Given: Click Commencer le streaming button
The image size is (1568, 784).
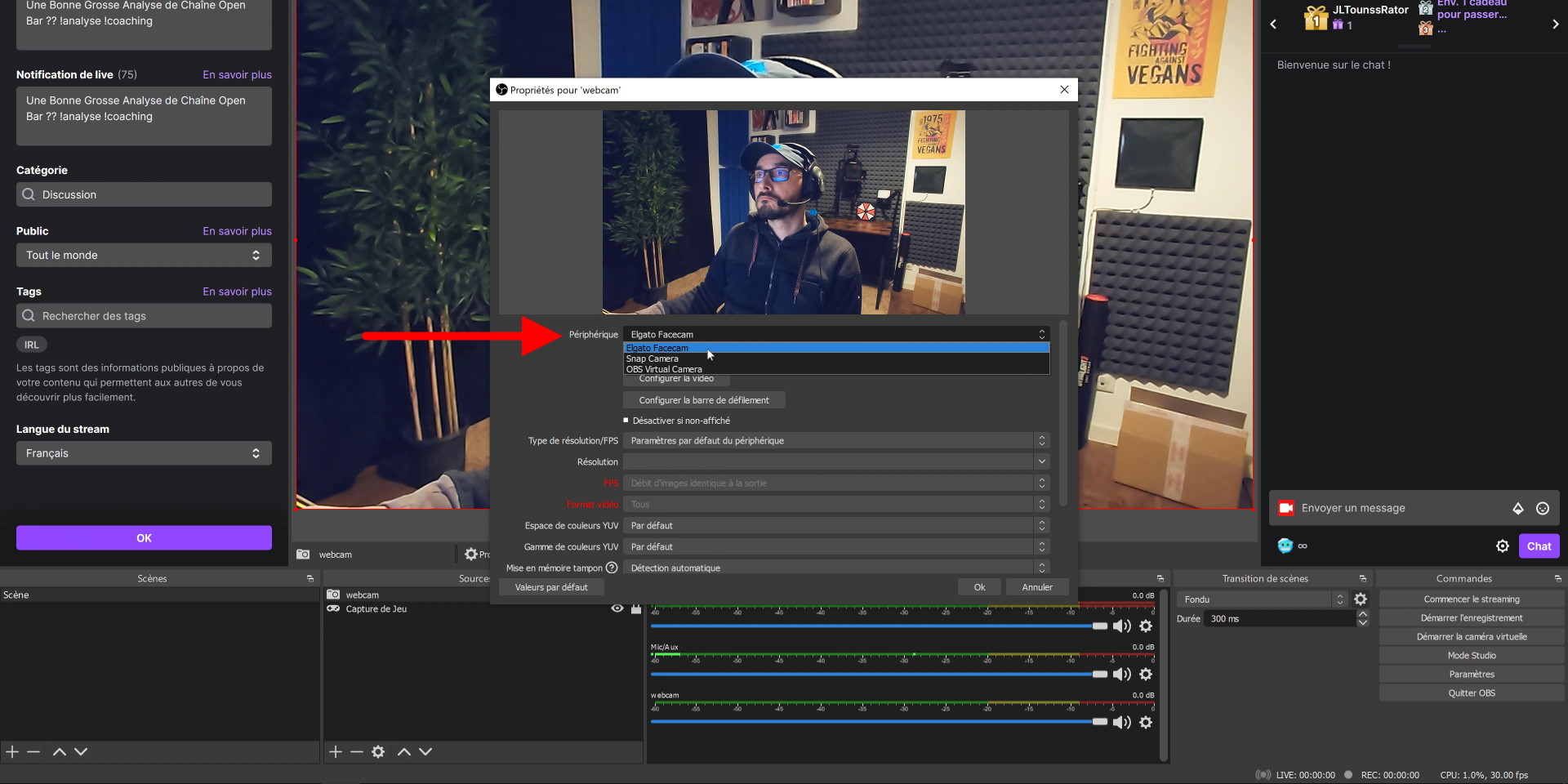Looking at the screenshot, I should (x=1471, y=599).
